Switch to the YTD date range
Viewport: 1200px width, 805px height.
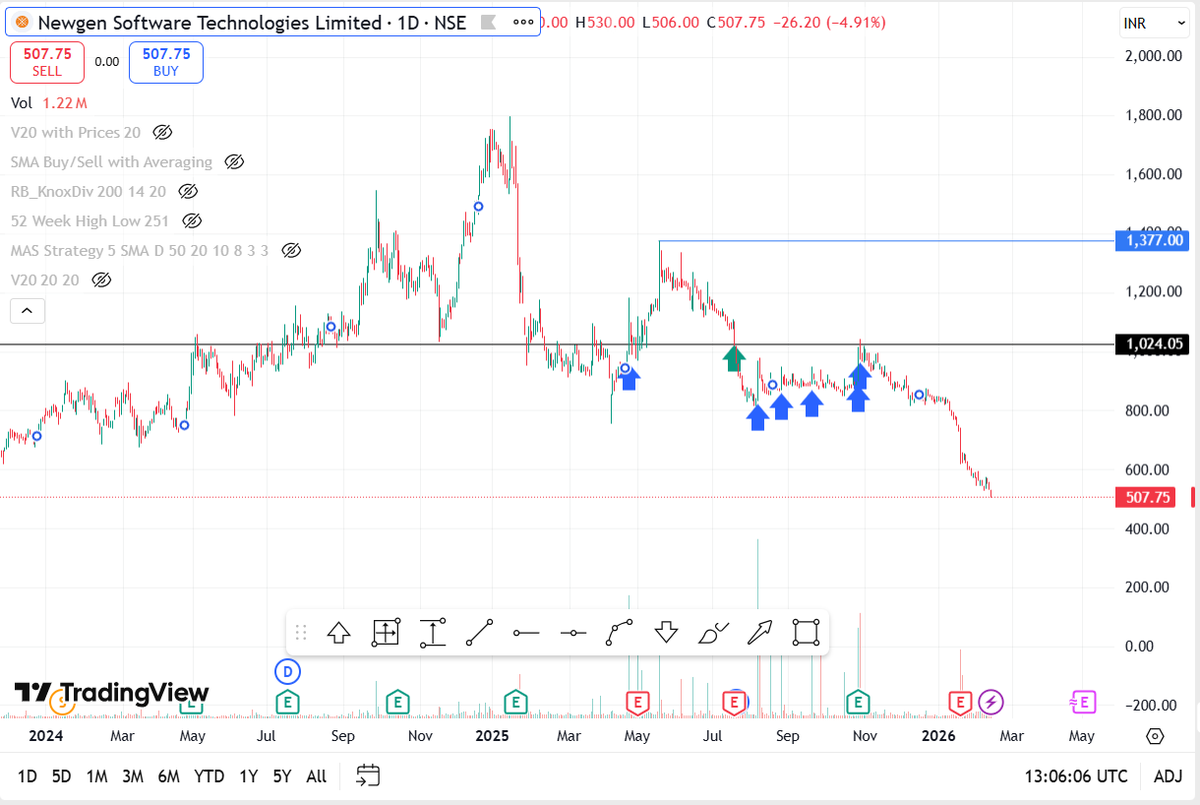coord(209,776)
